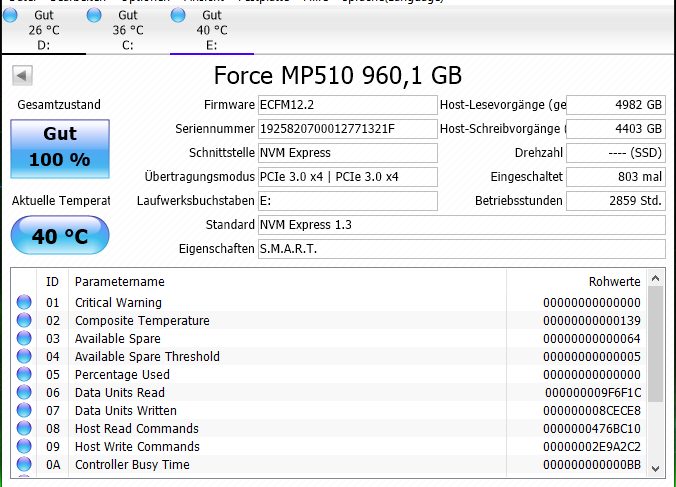Select the Critical Warning row text
The height and width of the screenshot is (487, 676).
pos(118,303)
